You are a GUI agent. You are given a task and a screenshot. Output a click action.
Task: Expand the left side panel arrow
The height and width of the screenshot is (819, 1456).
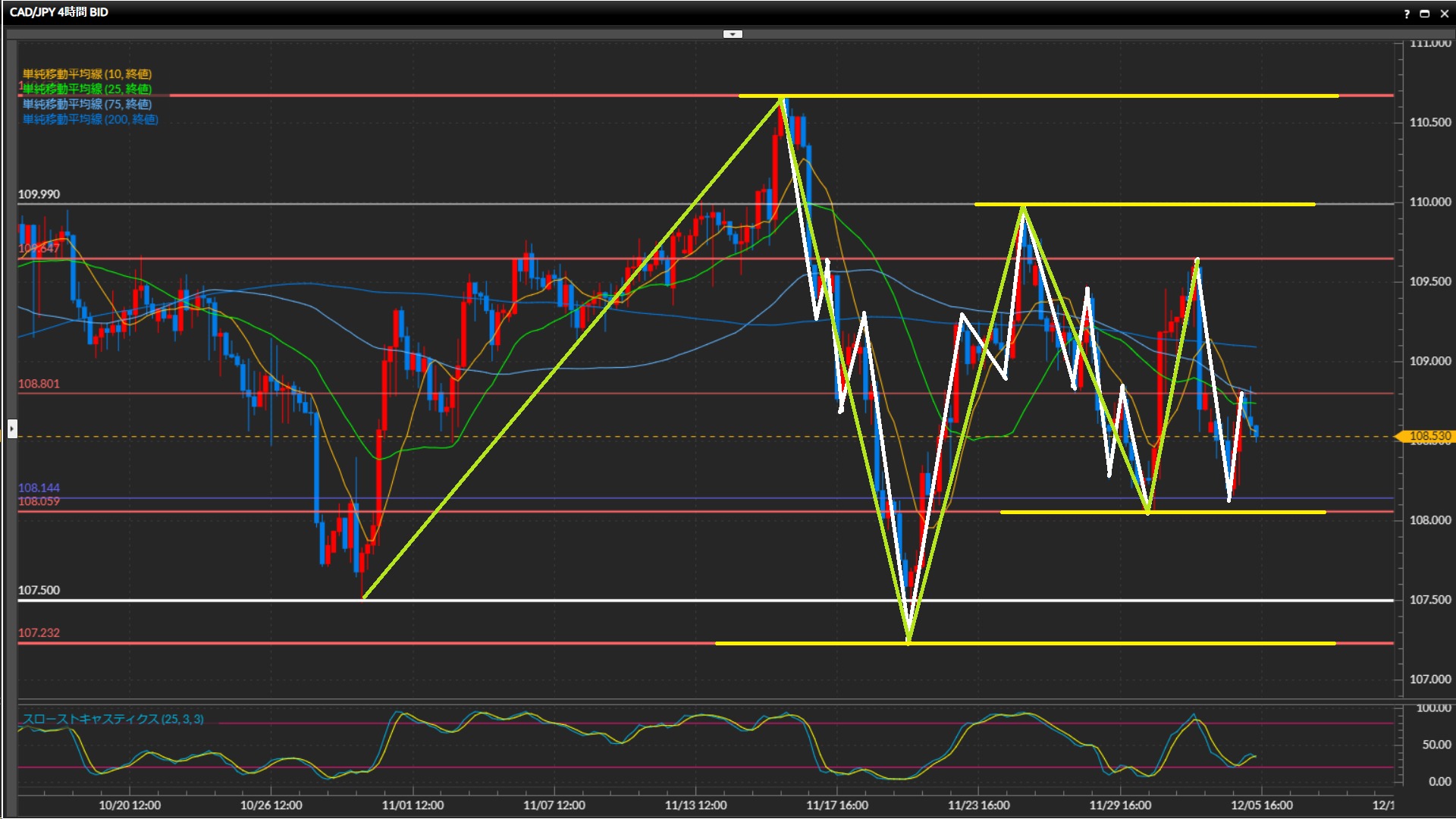click(x=11, y=429)
